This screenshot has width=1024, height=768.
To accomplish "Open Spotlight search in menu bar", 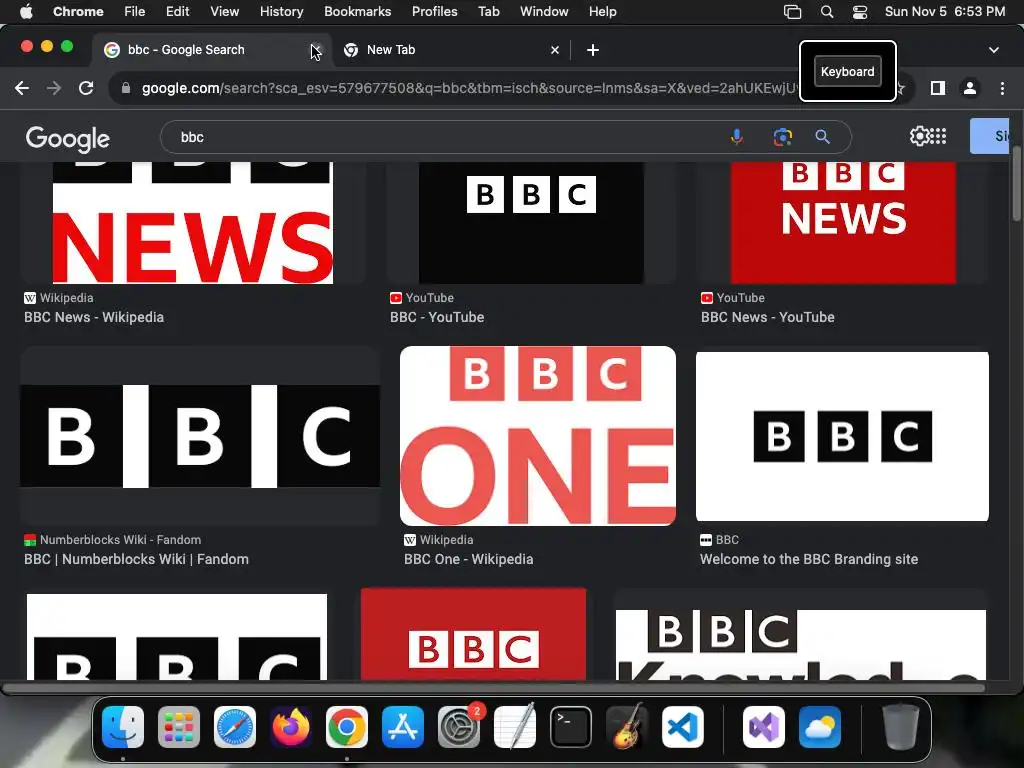I will [x=827, y=12].
